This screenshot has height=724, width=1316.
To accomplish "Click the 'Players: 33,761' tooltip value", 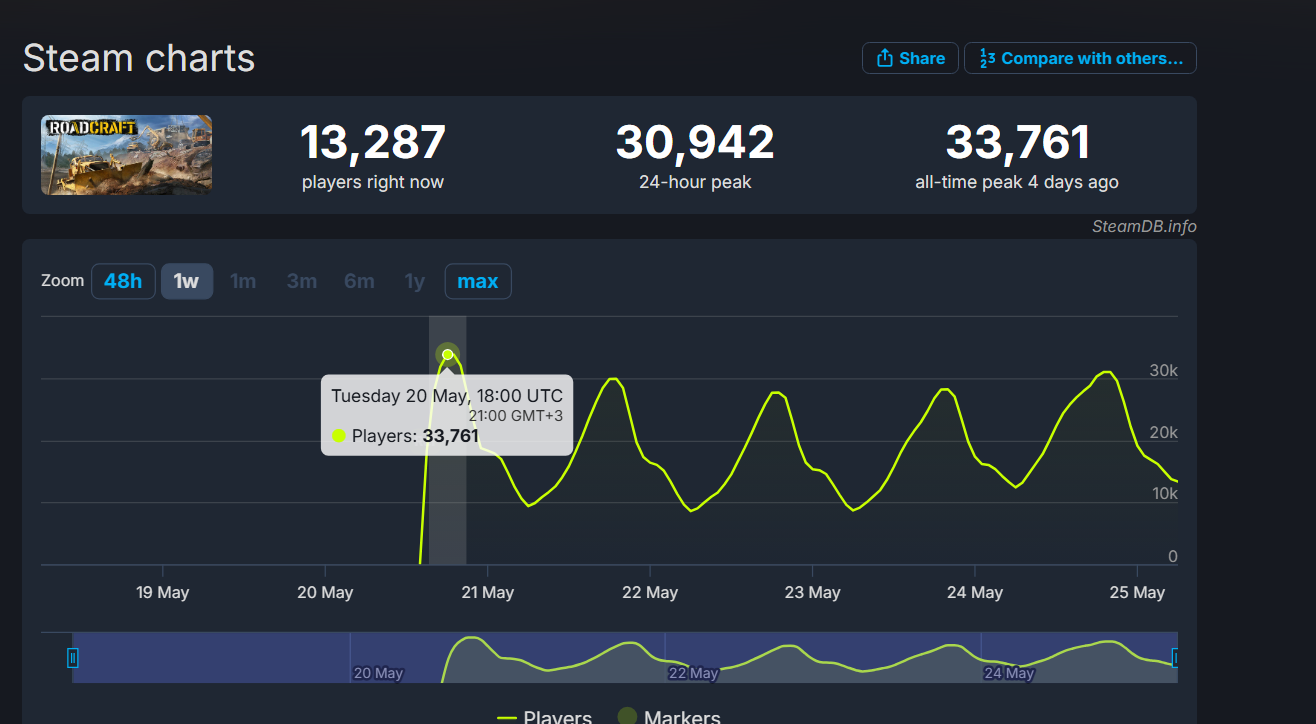I will click(x=405, y=436).
